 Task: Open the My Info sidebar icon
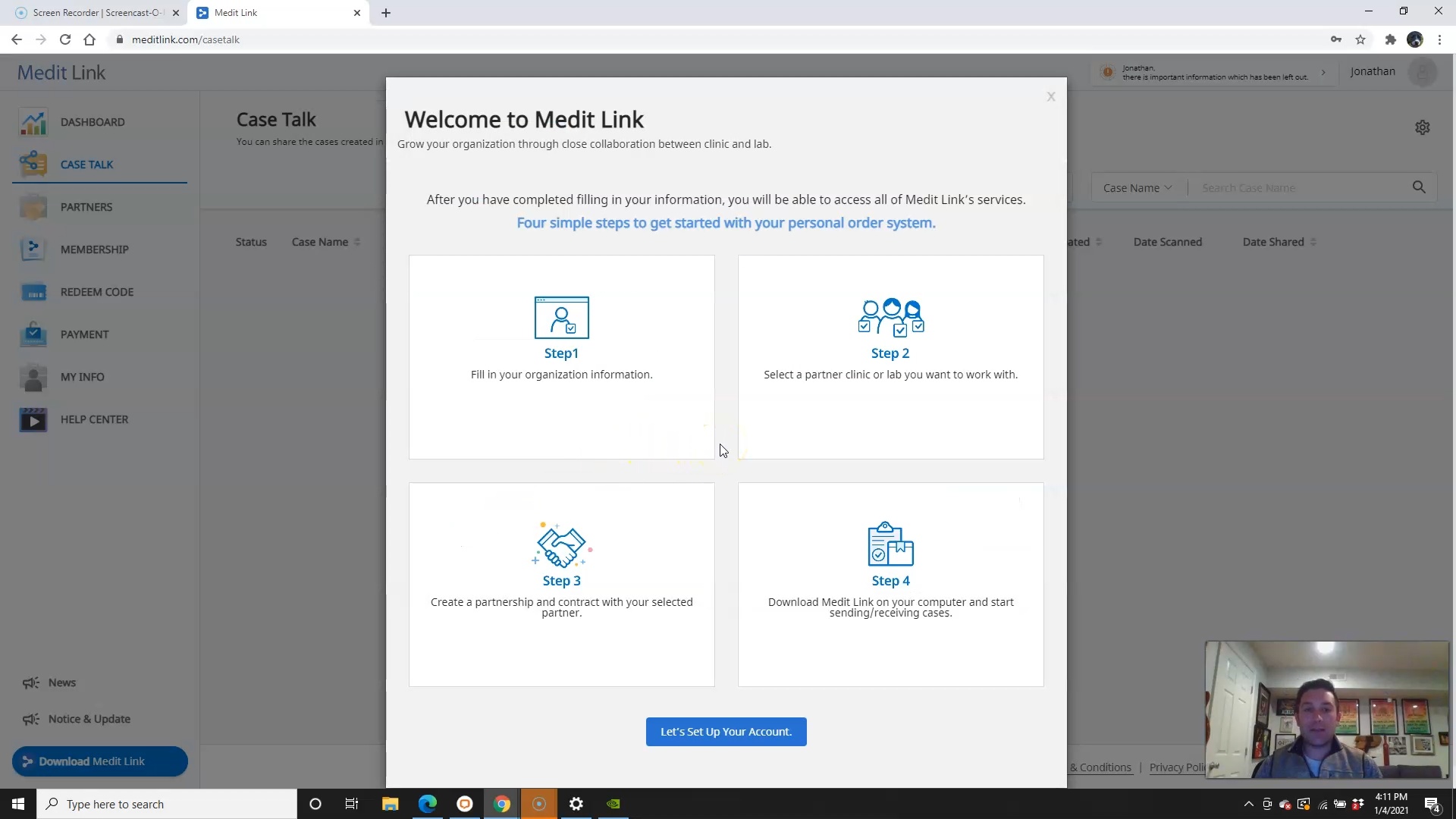33,377
